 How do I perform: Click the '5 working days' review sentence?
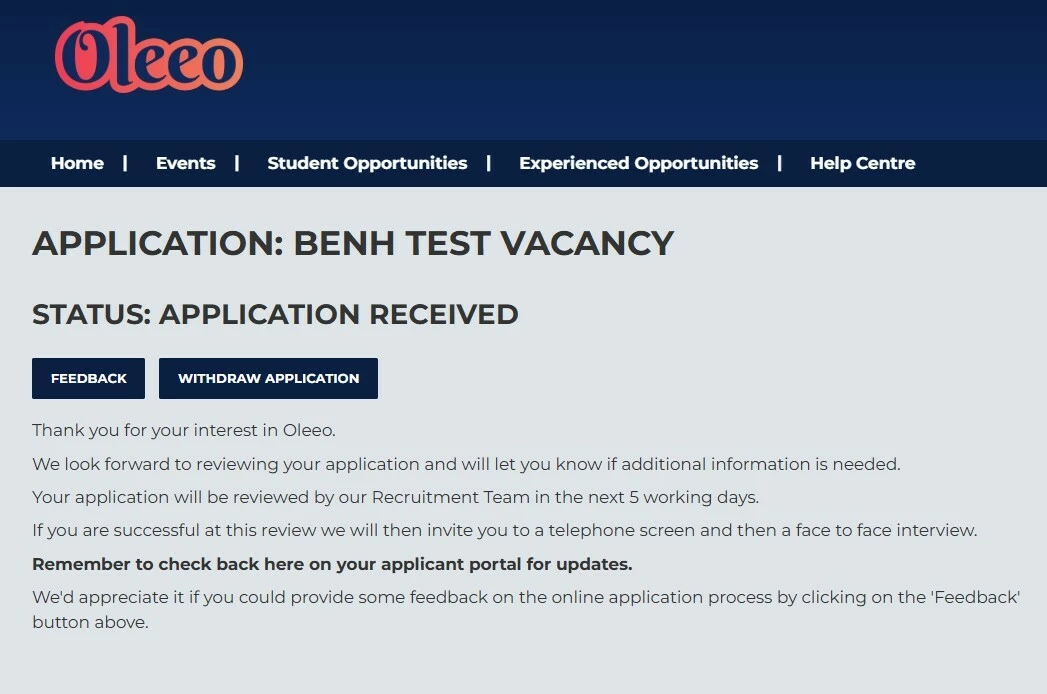(x=395, y=497)
